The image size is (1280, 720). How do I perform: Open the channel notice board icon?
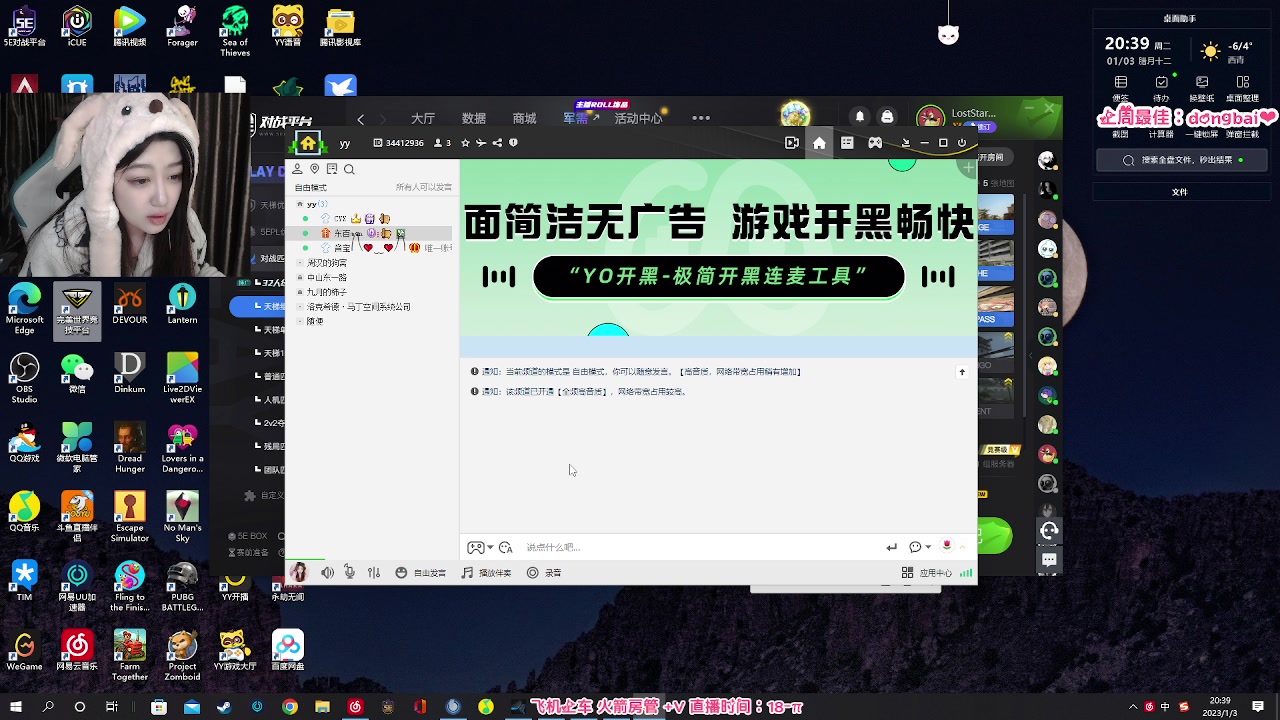point(332,169)
